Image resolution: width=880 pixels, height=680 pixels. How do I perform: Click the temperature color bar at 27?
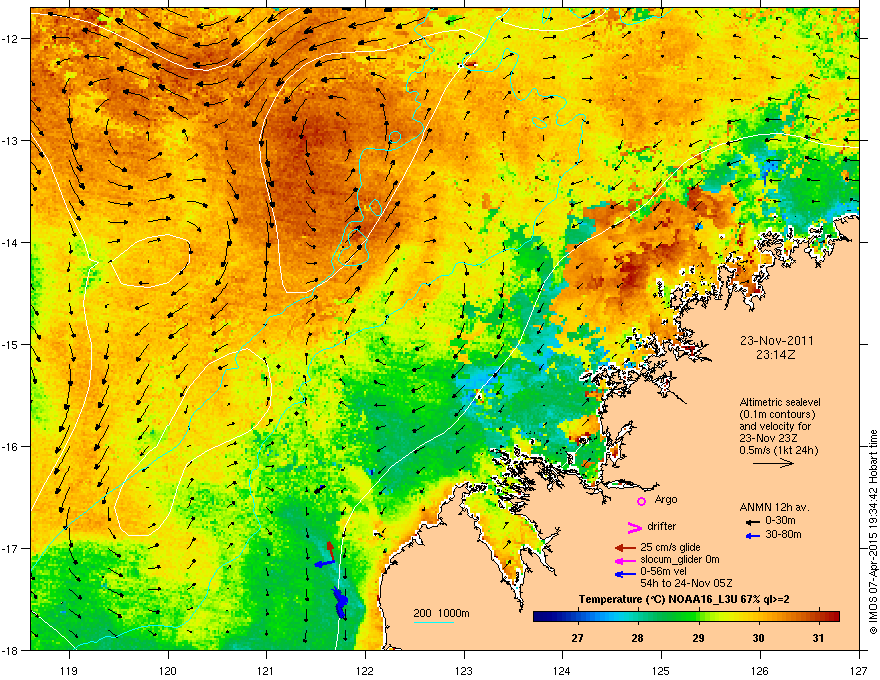[x=578, y=617]
